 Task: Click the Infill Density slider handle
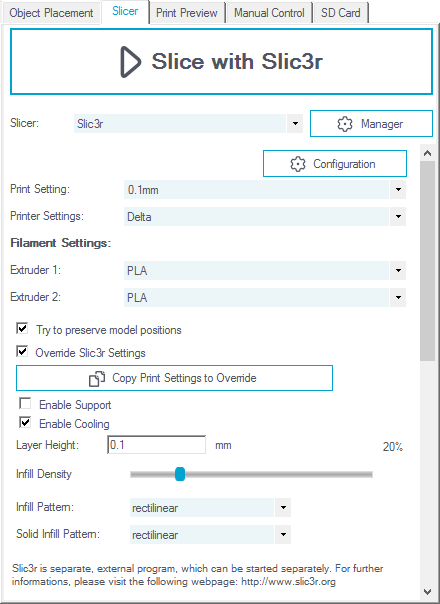point(180,474)
